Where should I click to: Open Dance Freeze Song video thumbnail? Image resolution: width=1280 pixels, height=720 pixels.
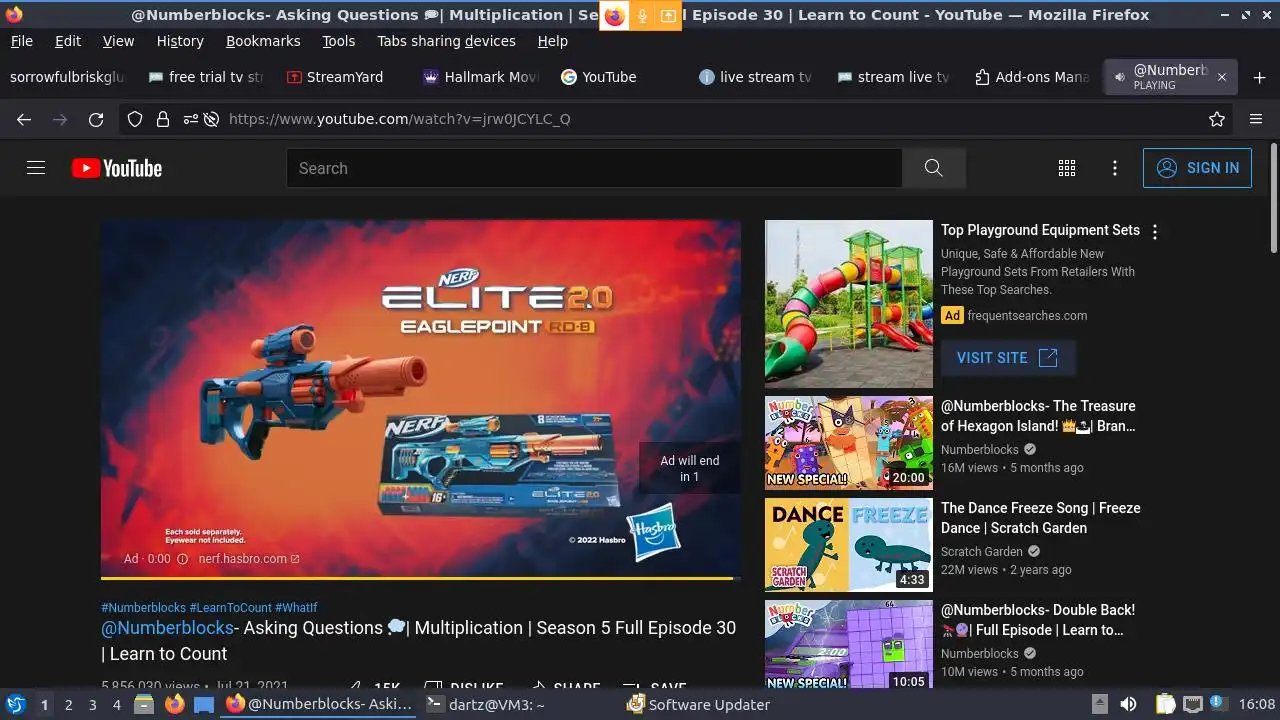tap(849, 545)
